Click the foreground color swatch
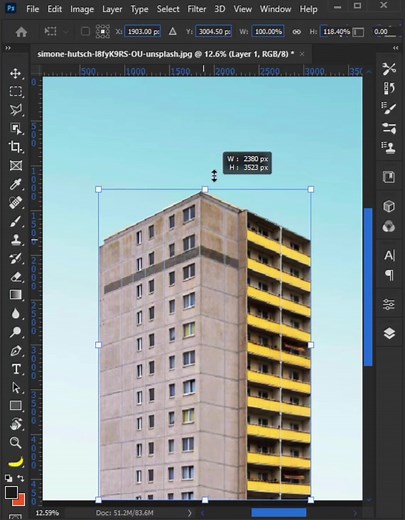This screenshot has height=520, width=405. [x=11, y=492]
